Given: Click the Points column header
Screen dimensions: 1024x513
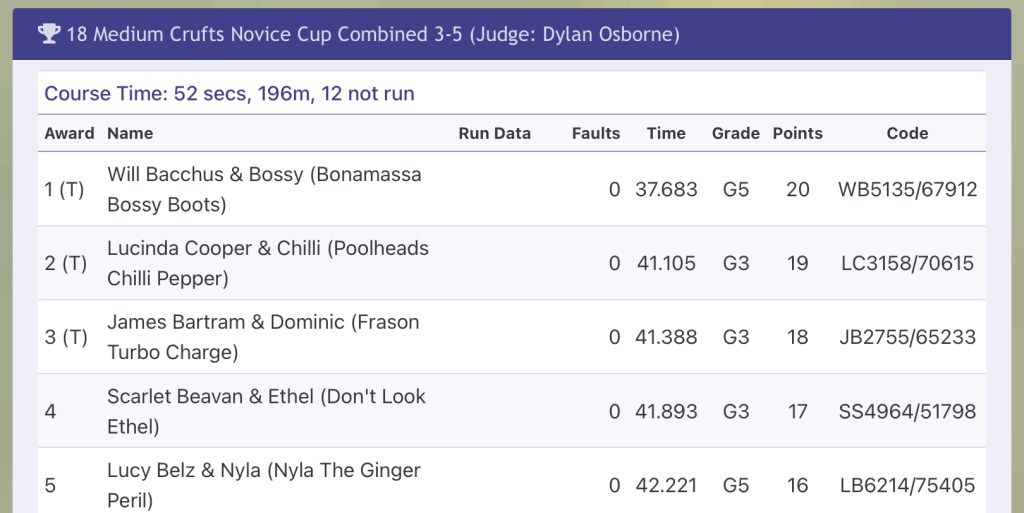Looking at the screenshot, I should point(798,133).
